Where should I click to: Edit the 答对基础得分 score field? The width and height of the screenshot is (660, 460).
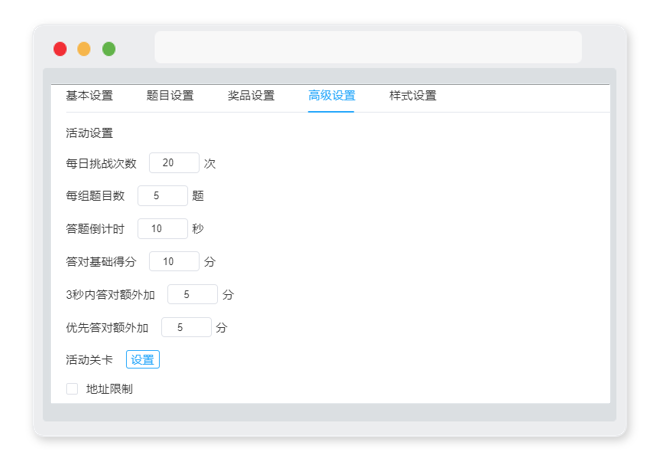174,261
